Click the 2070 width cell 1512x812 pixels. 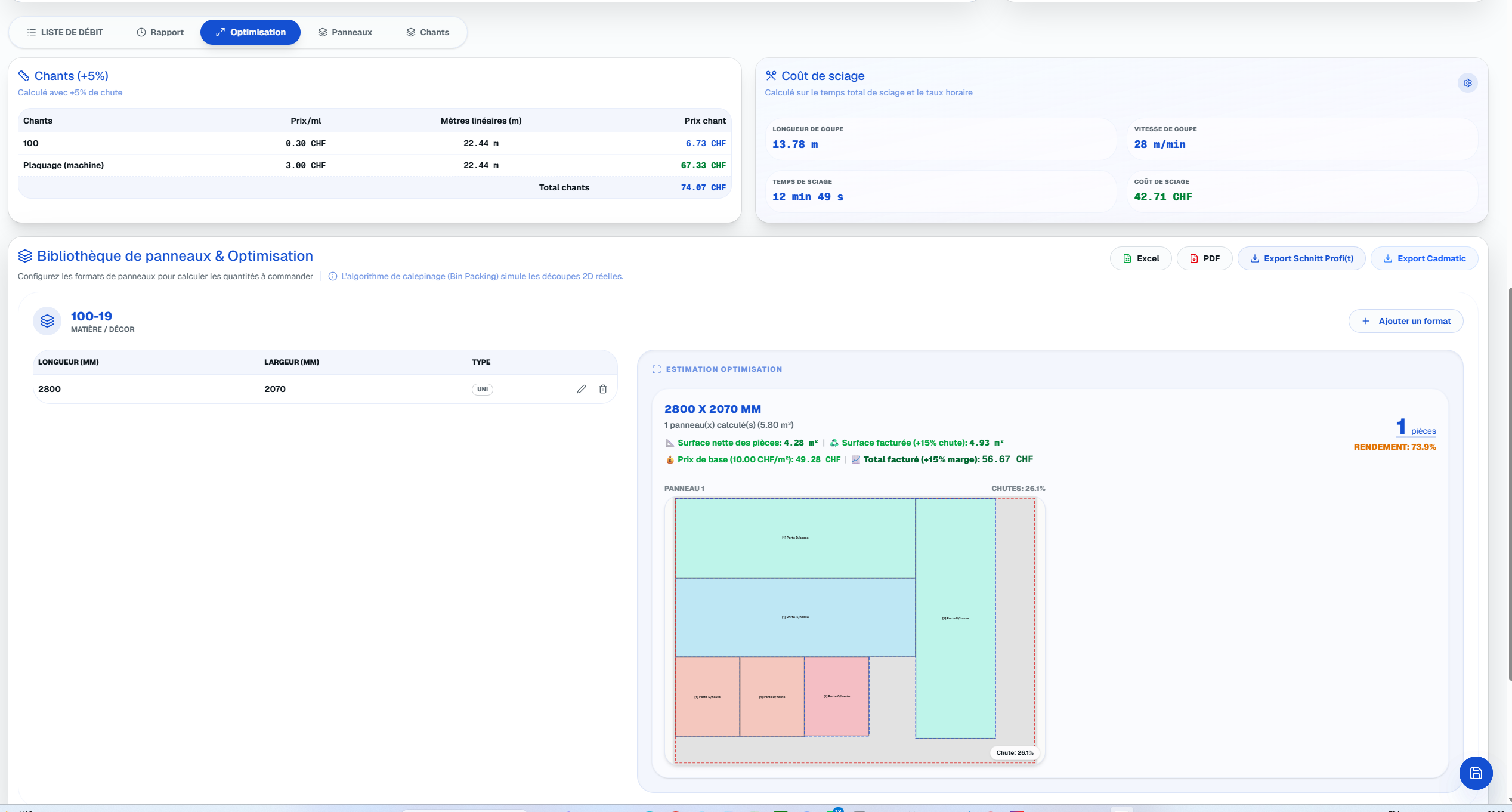pyautogui.click(x=275, y=389)
